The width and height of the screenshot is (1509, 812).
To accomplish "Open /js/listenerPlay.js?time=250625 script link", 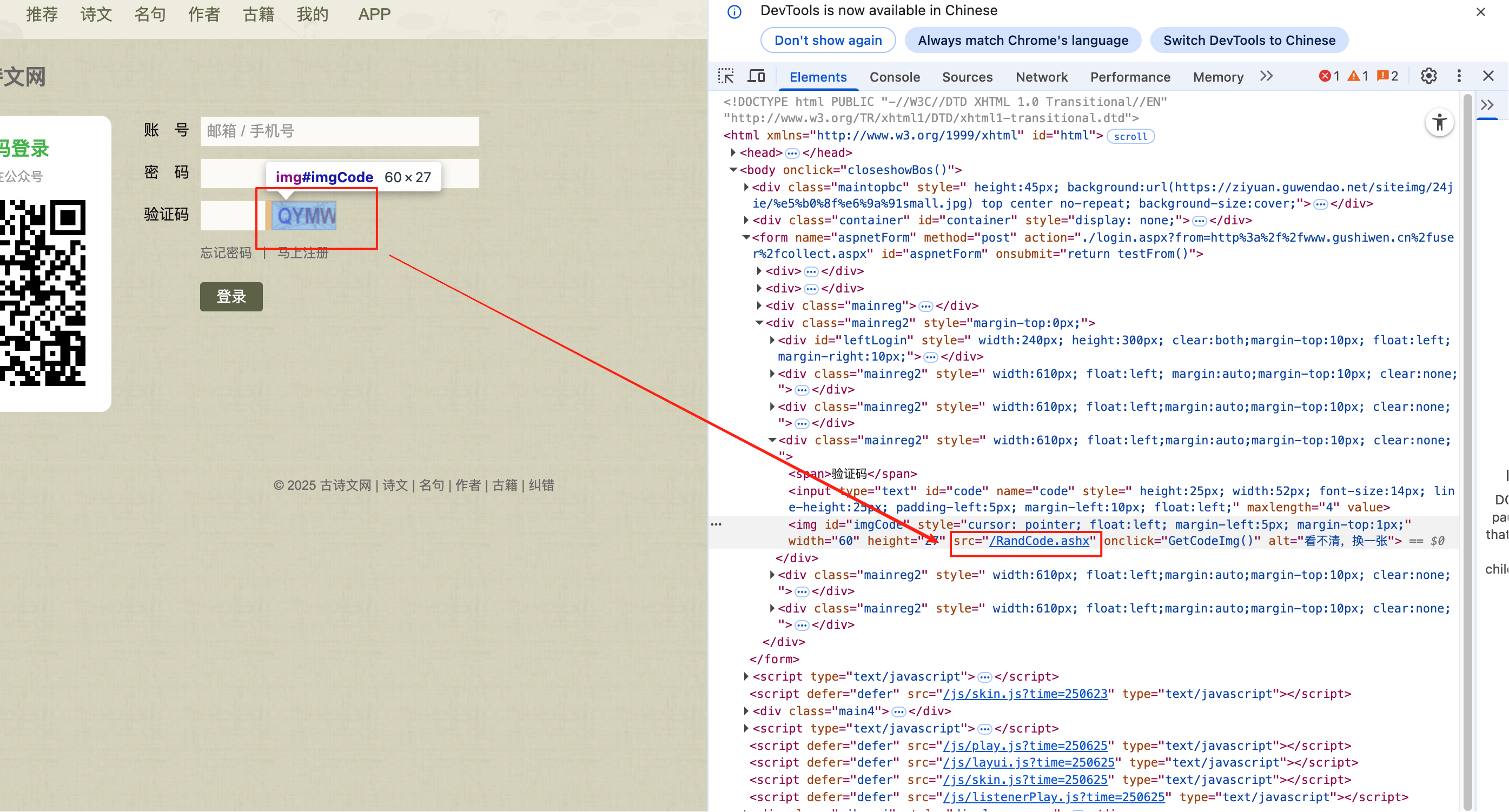I will tap(1054, 797).
